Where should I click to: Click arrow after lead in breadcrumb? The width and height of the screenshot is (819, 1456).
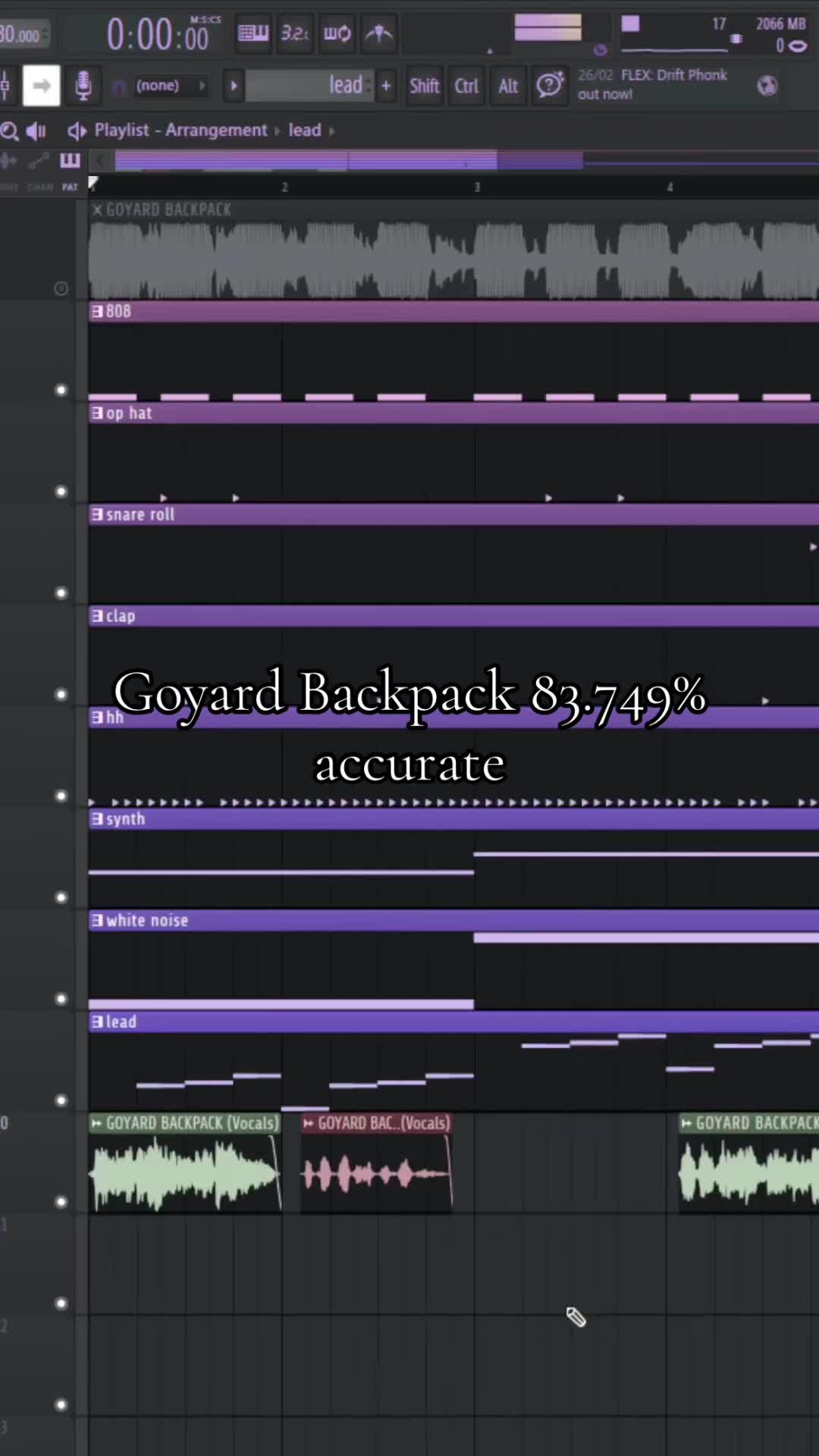tap(331, 131)
